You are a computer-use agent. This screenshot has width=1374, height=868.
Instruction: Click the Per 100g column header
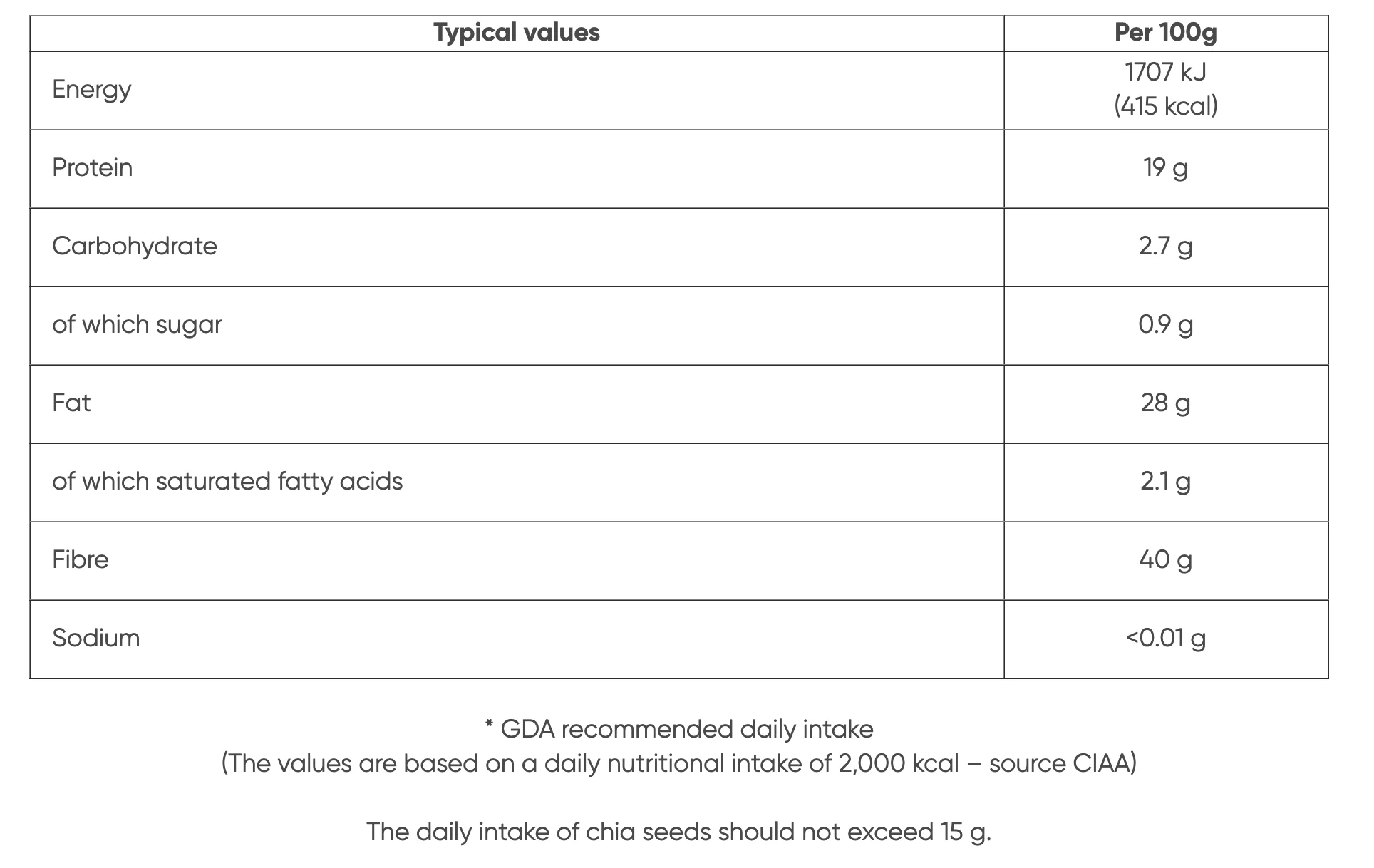click(x=1166, y=33)
